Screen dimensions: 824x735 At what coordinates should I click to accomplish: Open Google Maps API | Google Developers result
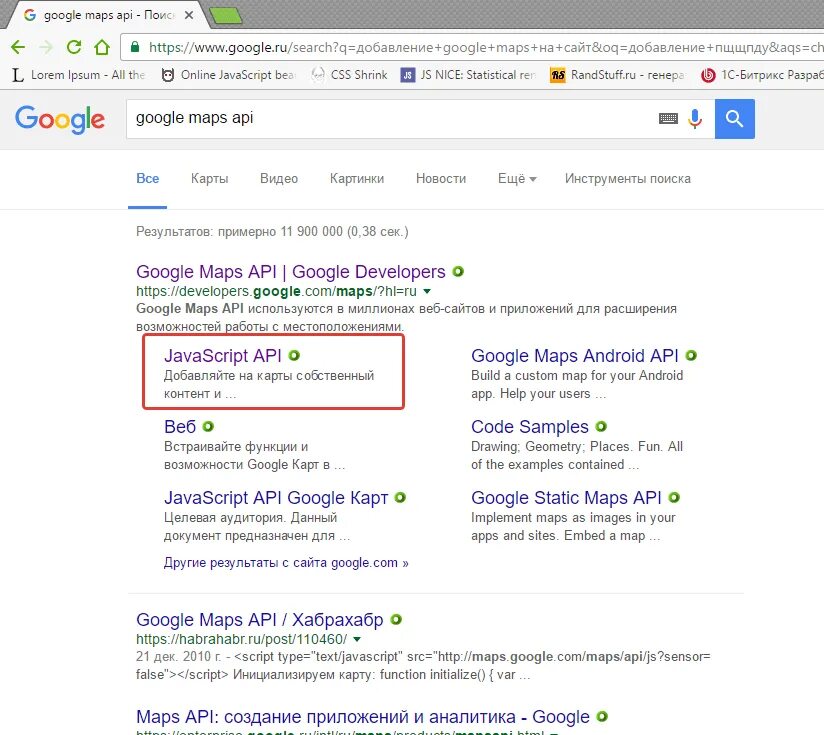[x=291, y=272]
